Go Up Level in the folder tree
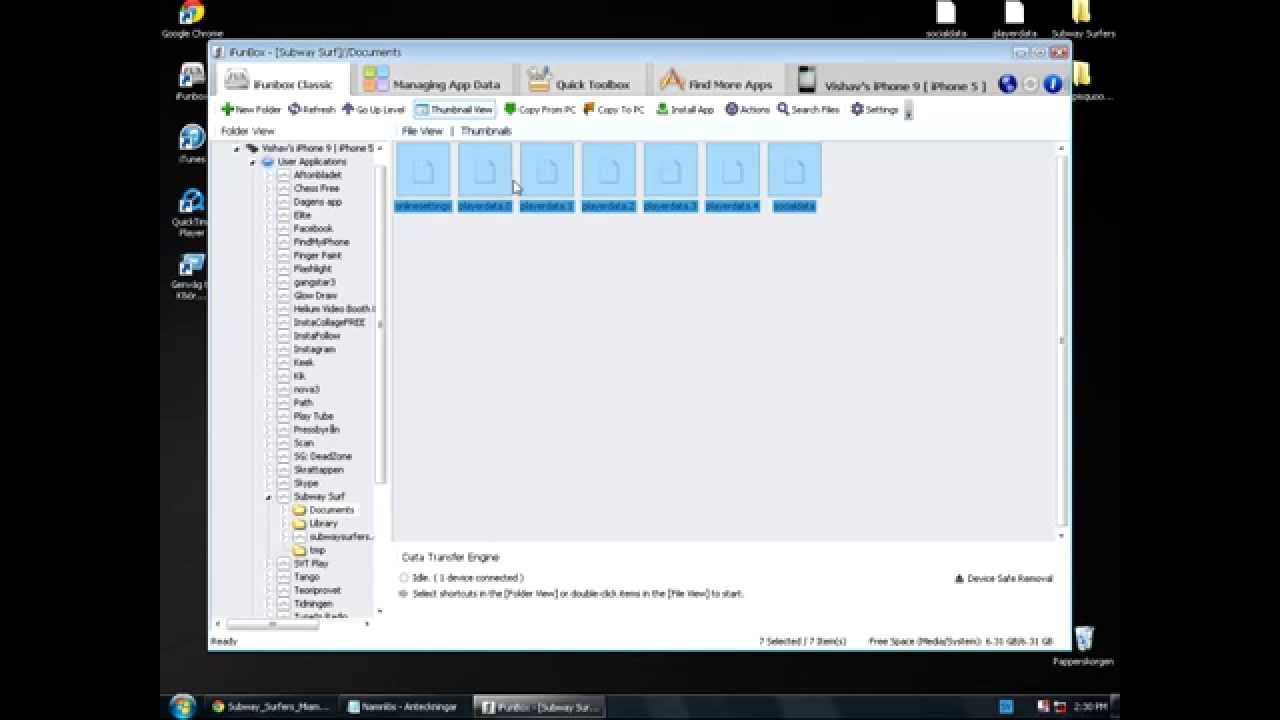1280x720 pixels. tap(373, 110)
